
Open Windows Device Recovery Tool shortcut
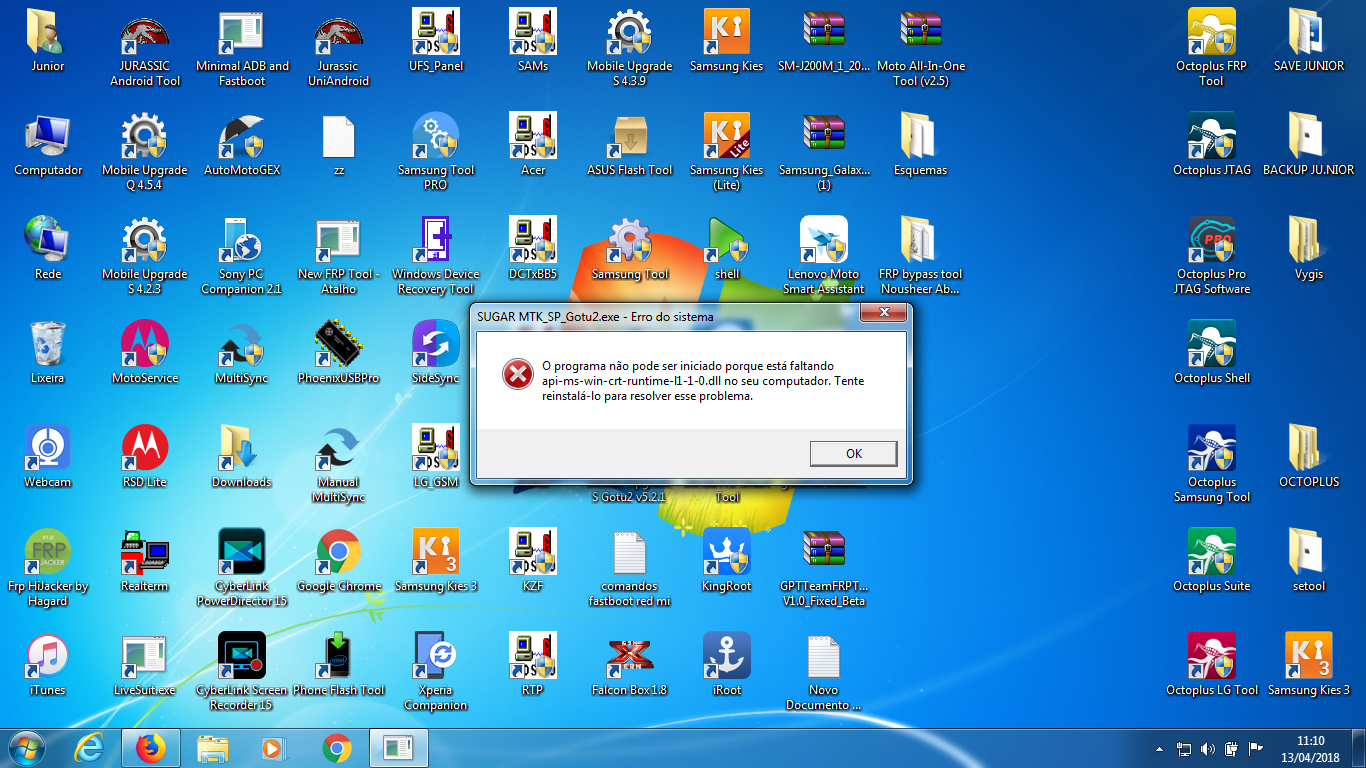(436, 256)
